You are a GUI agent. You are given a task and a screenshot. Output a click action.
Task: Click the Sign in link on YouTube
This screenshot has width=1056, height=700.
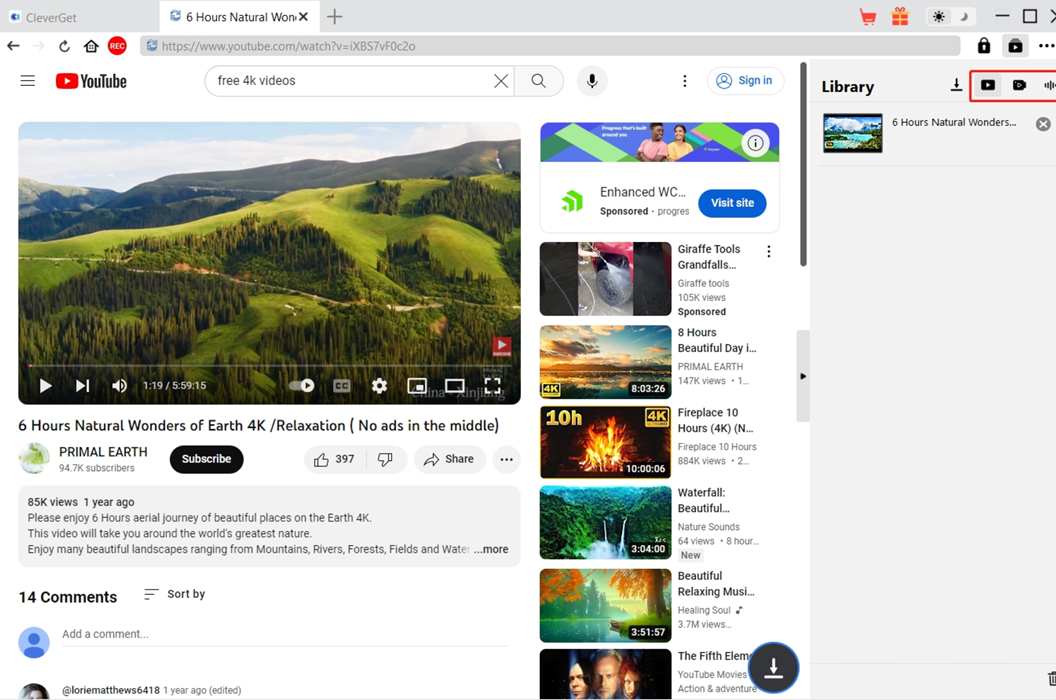(x=745, y=81)
